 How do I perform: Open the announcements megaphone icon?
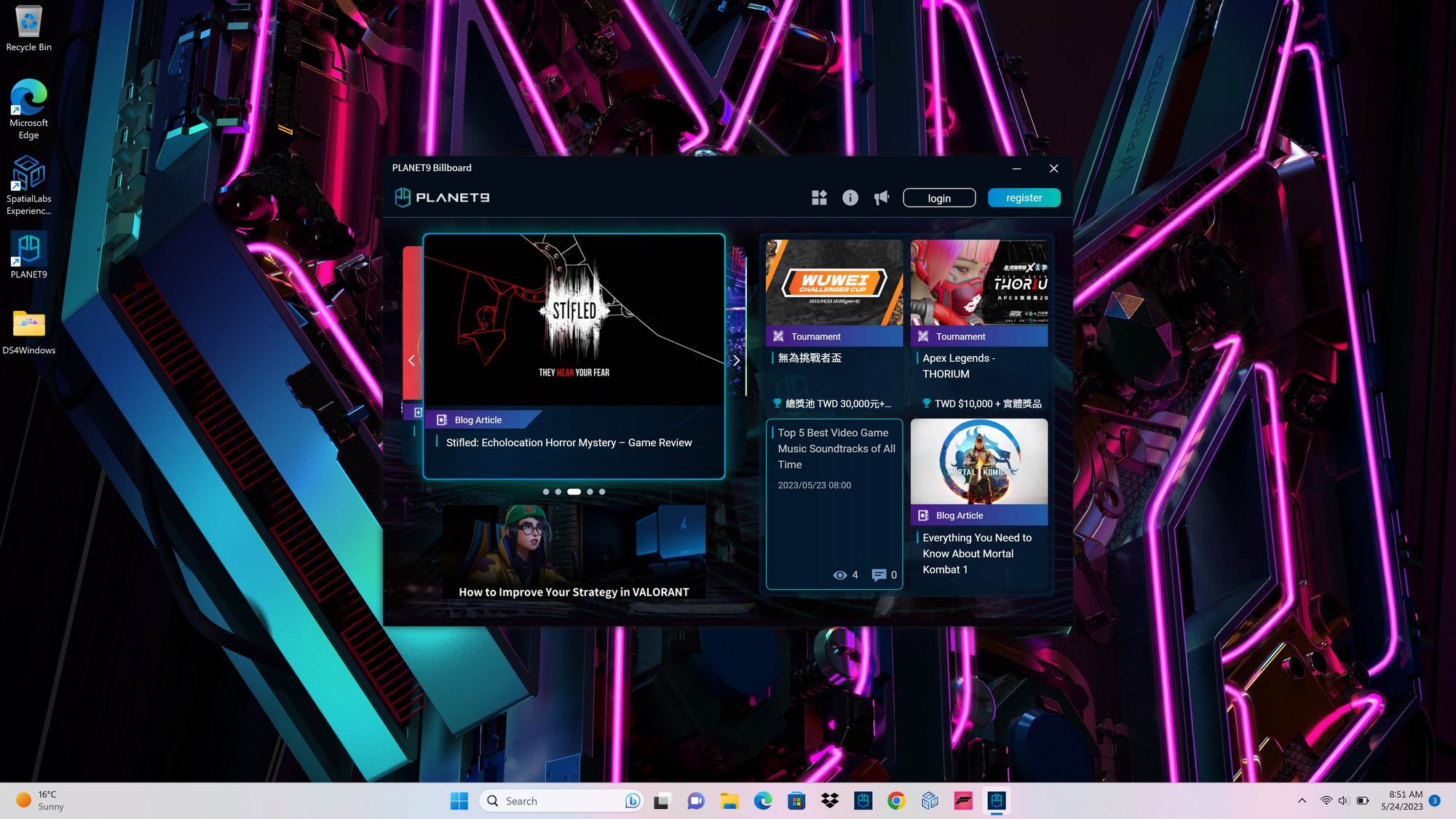pyautogui.click(x=882, y=197)
